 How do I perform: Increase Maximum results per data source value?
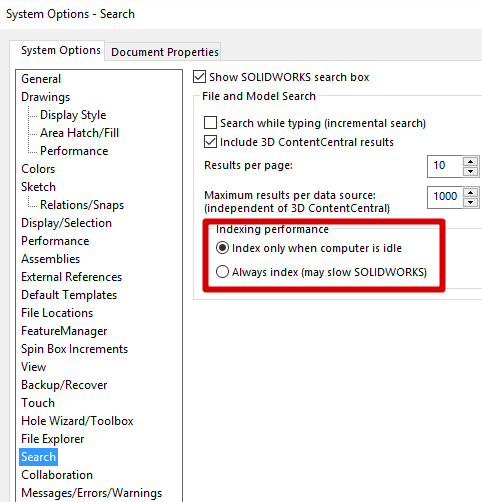point(470,193)
